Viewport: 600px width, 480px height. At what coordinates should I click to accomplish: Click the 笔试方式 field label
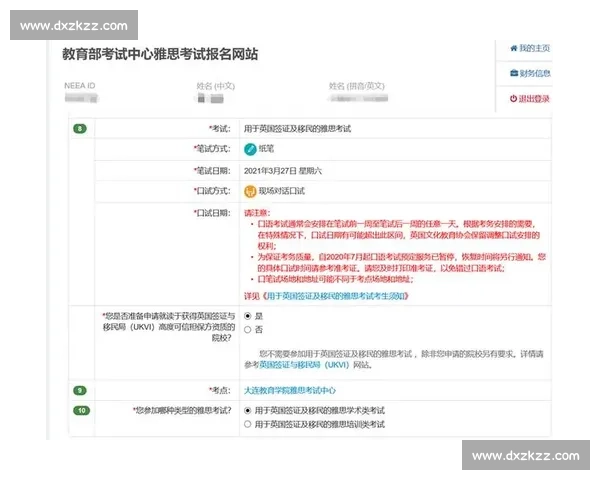pyautogui.click(x=212, y=149)
